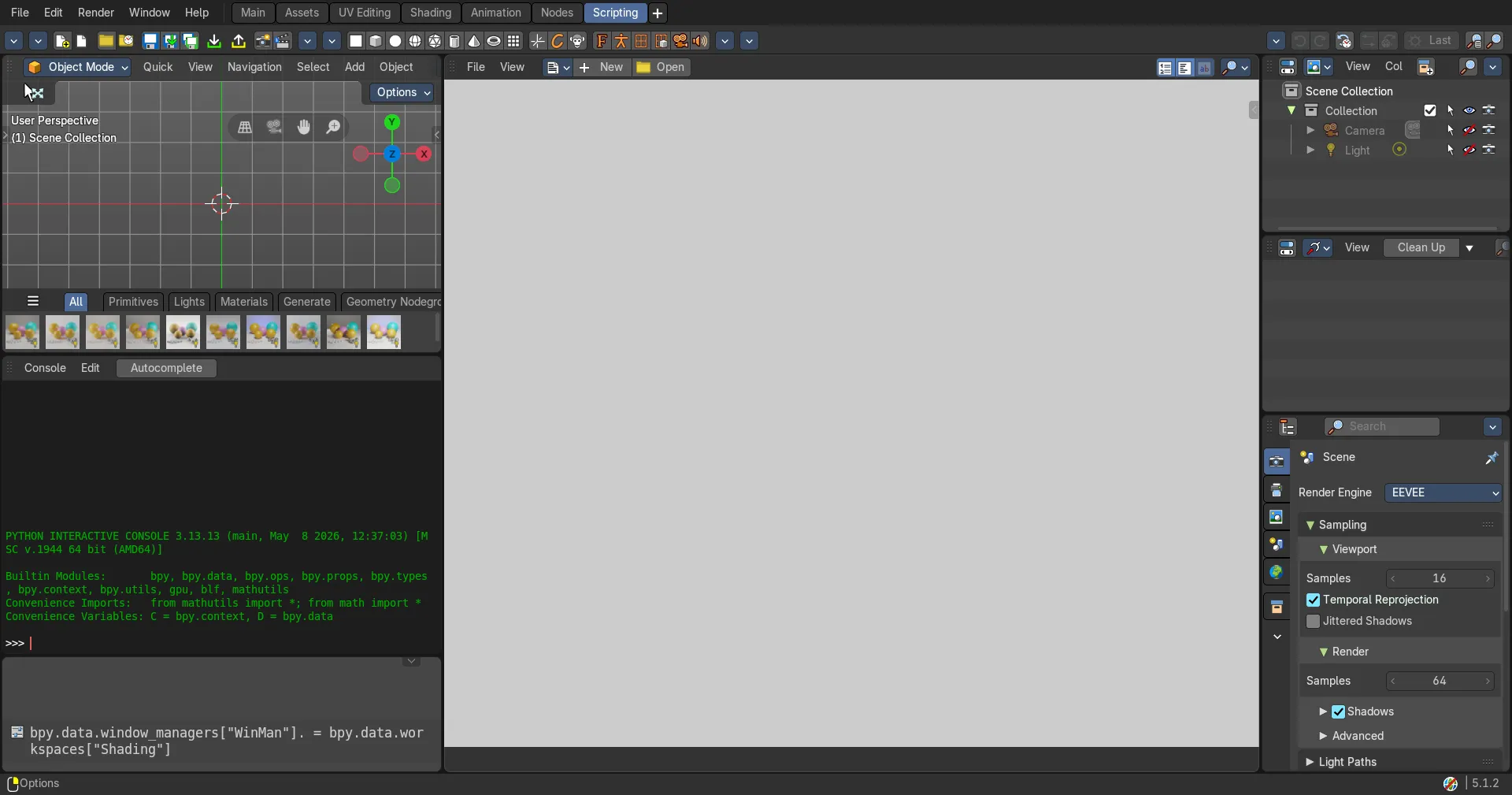
Task: Add a cylinder primitive
Action: (x=454, y=41)
